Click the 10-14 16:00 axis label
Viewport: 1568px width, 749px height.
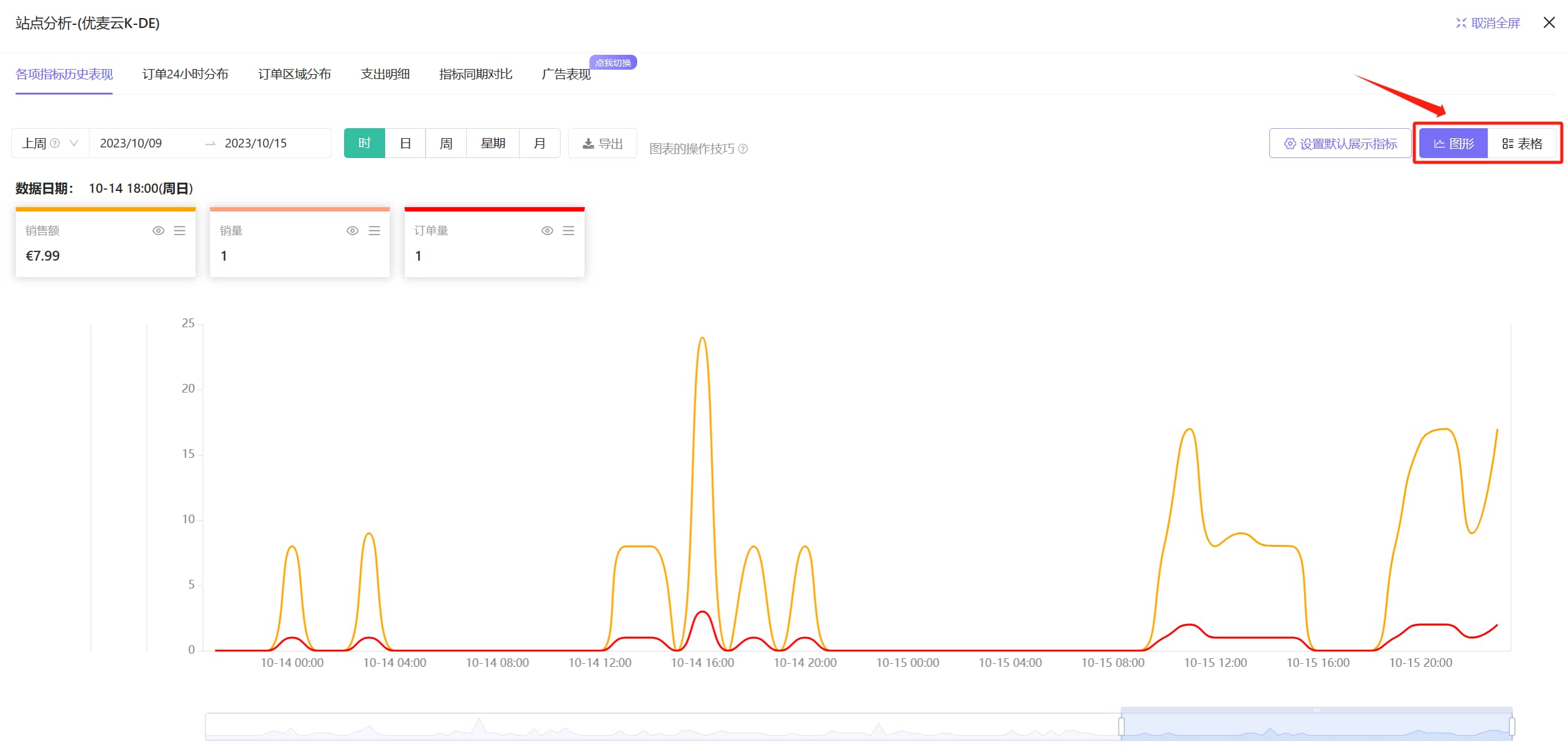pyautogui.click(x=702, y=663)
